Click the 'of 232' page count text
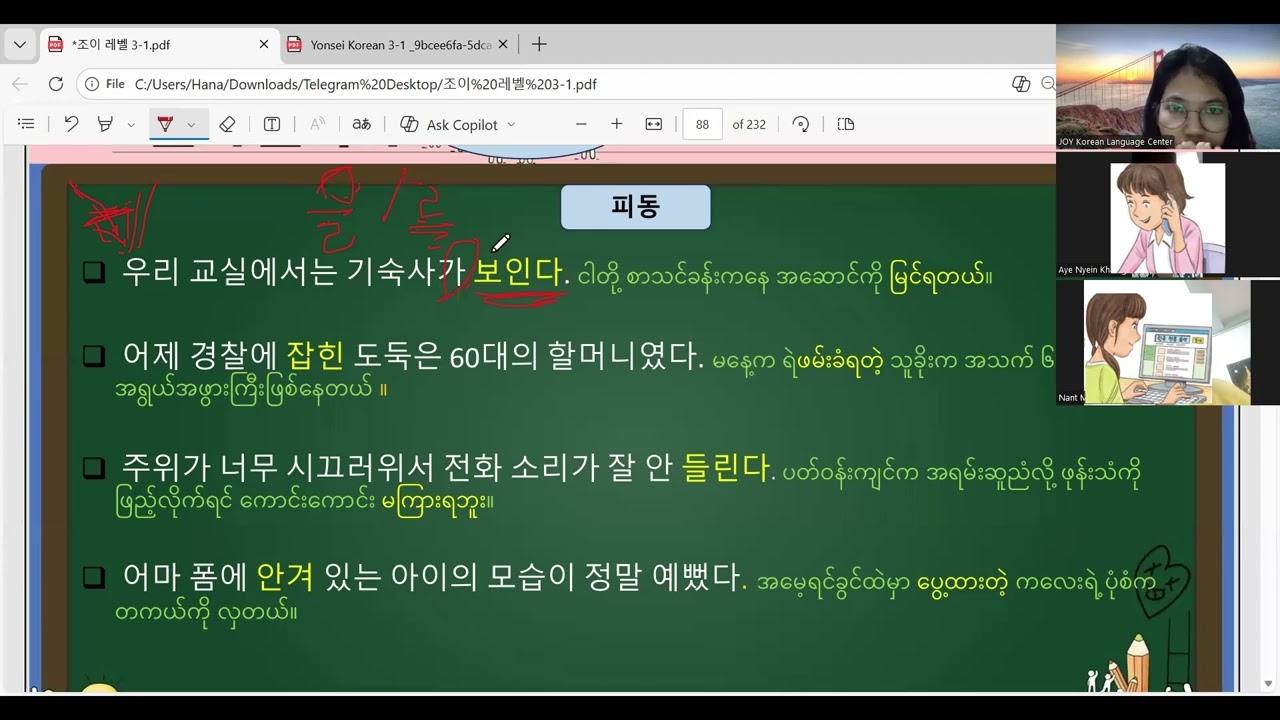 [x=749, y=124]
